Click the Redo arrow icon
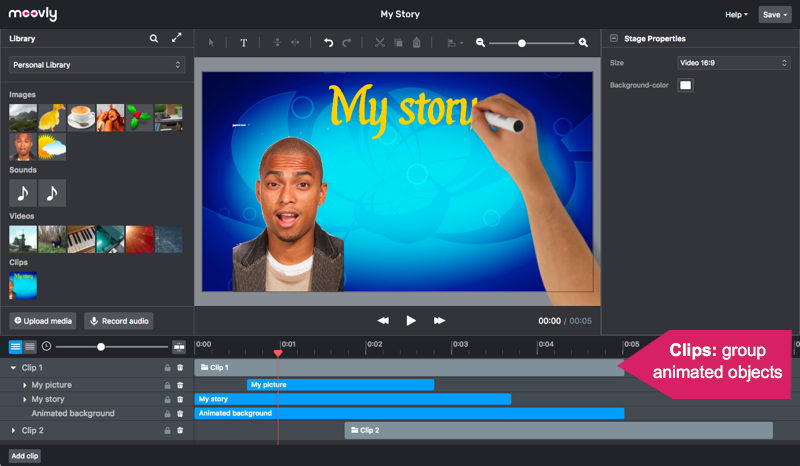 click(347, 43)
